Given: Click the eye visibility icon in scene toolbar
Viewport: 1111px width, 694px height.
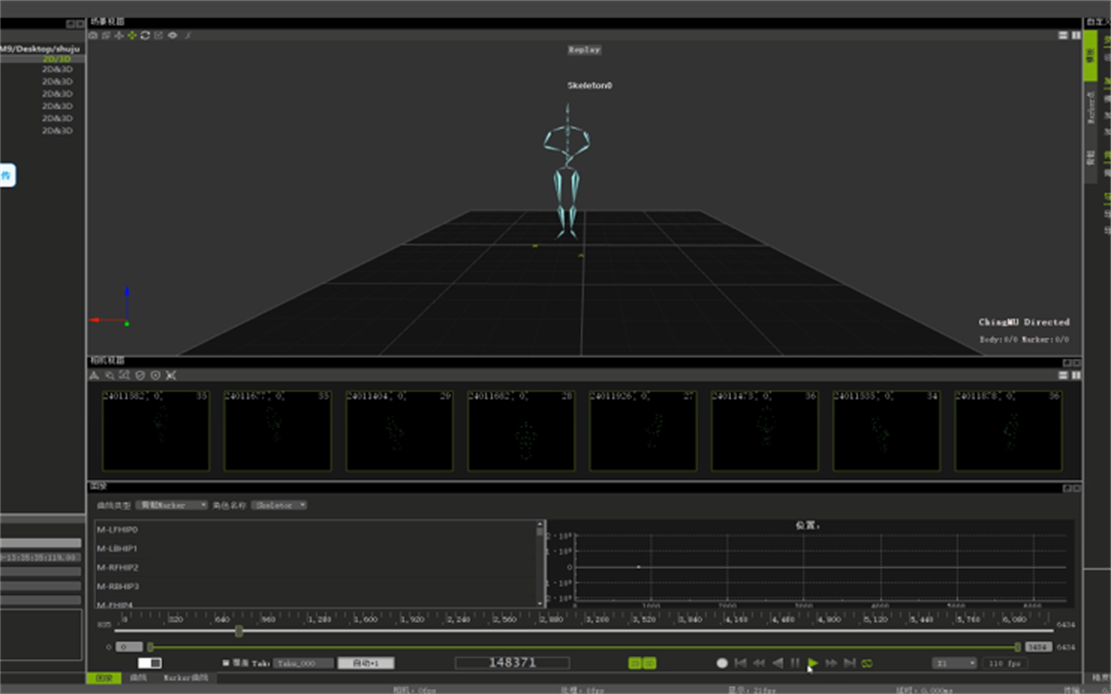Looking at the screenshot, I should click(172, 35).
